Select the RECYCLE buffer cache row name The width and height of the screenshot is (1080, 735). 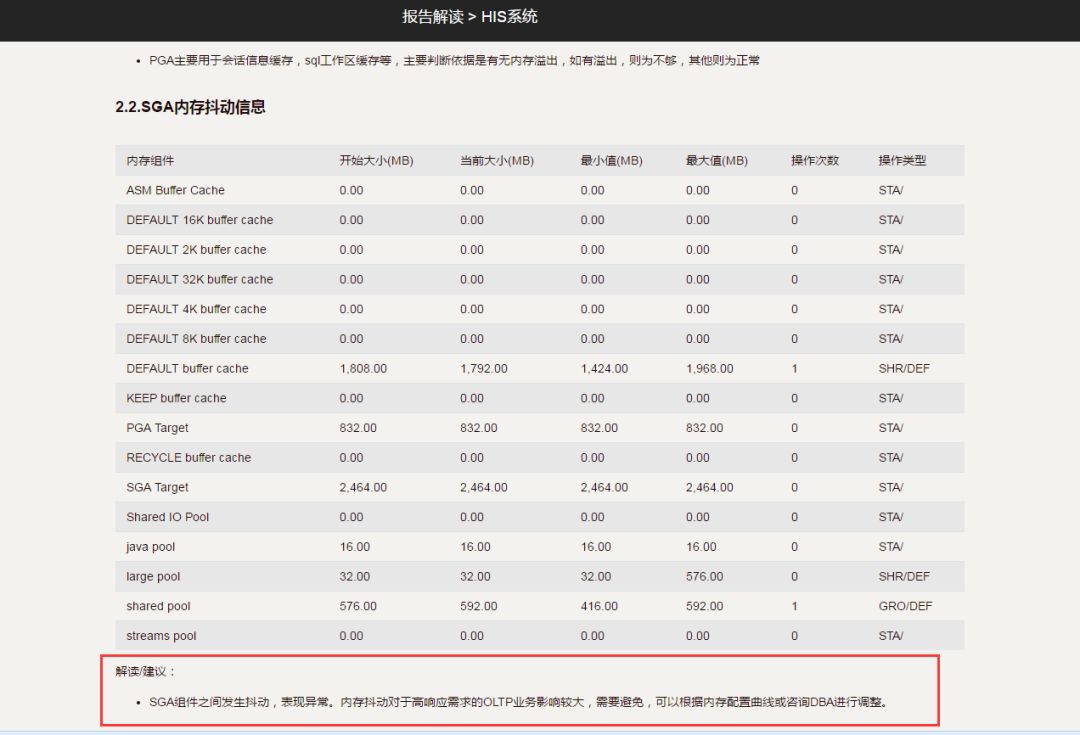[189, 457]
